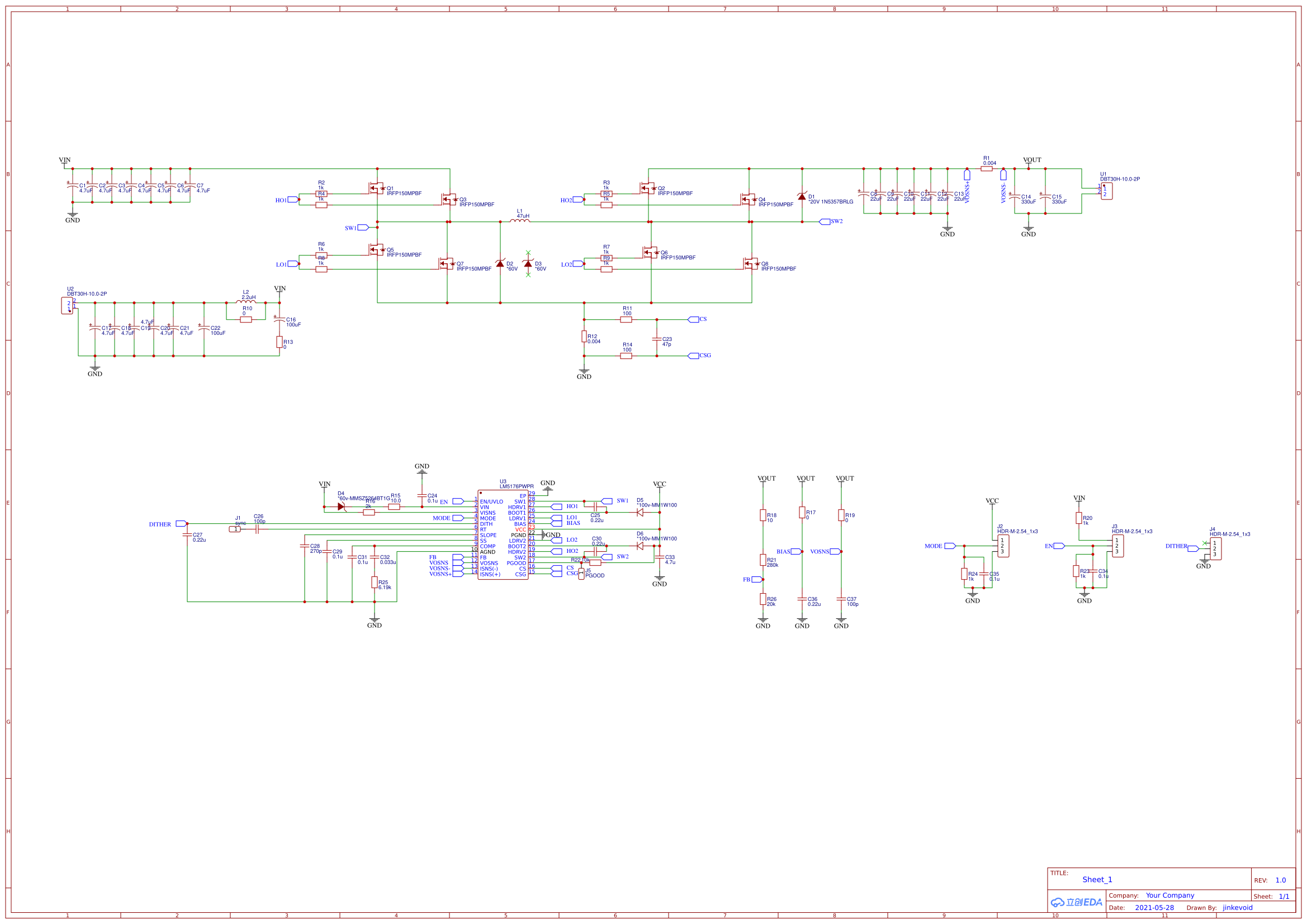The height and width of the screenshot is (924, 1307).
Task: Select the date 2021-05-28
Action: coord(1154,908)
